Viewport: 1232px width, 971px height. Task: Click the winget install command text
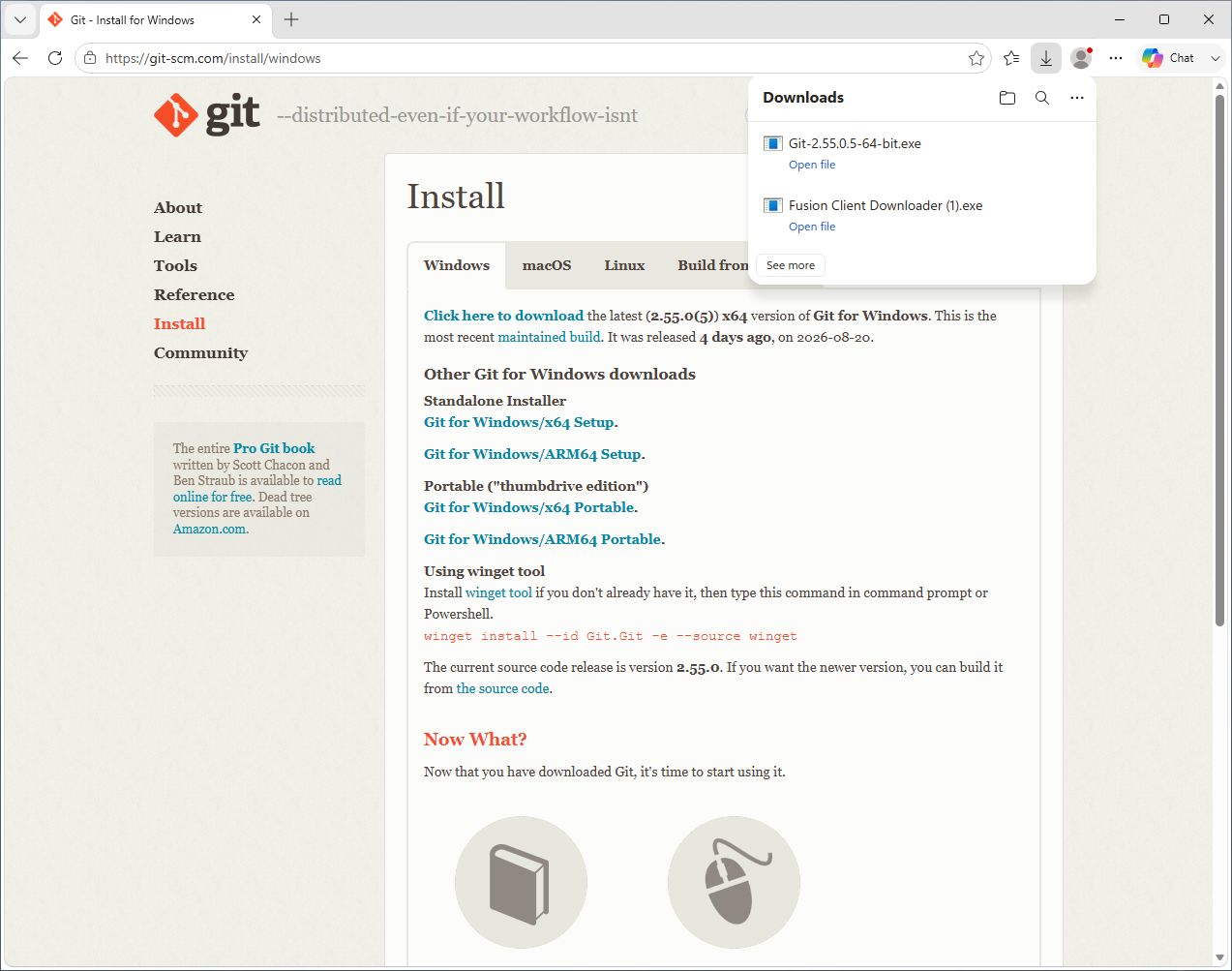coord(611,636)
